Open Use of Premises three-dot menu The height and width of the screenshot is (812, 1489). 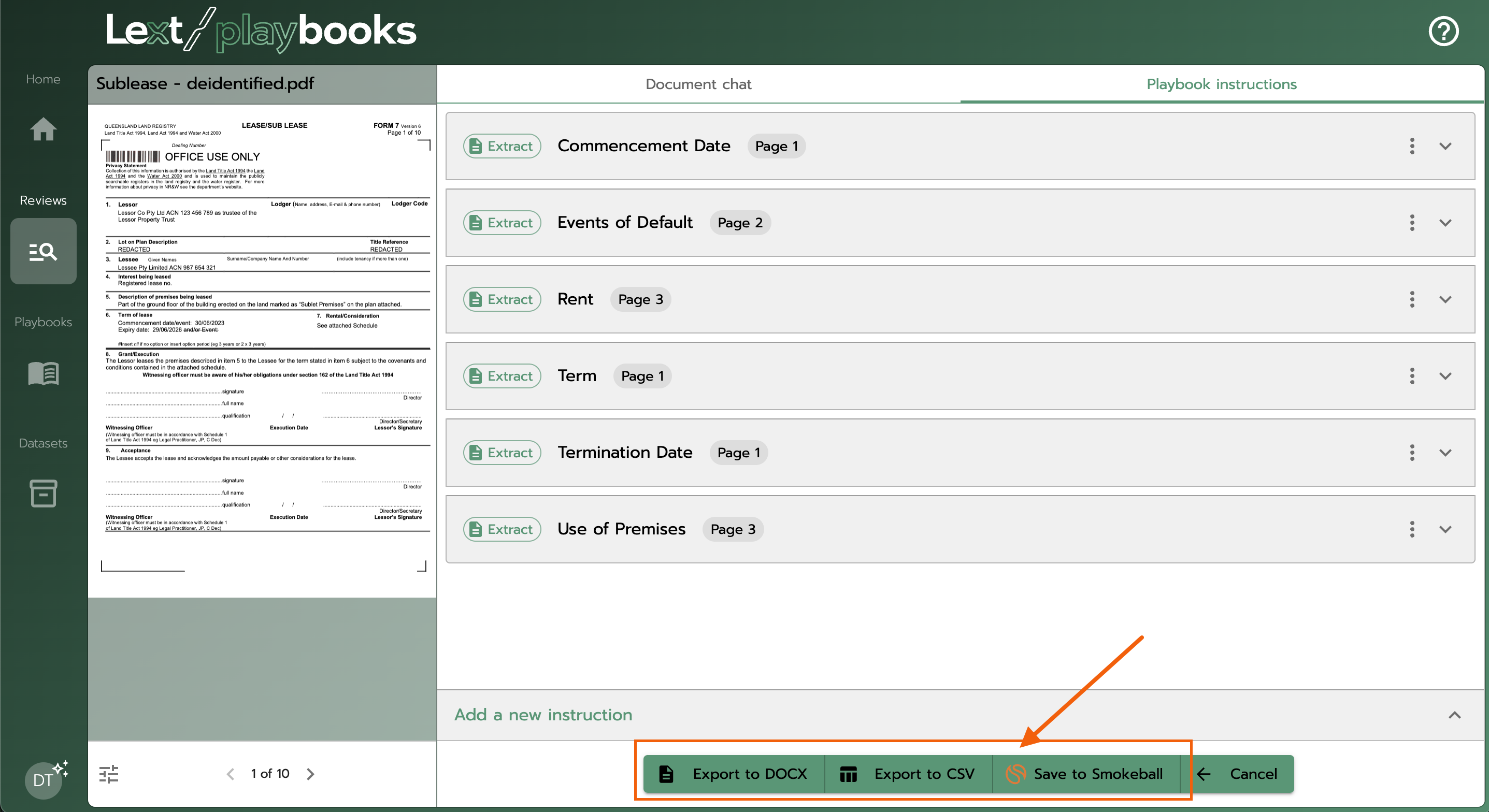coord(1411,529)
